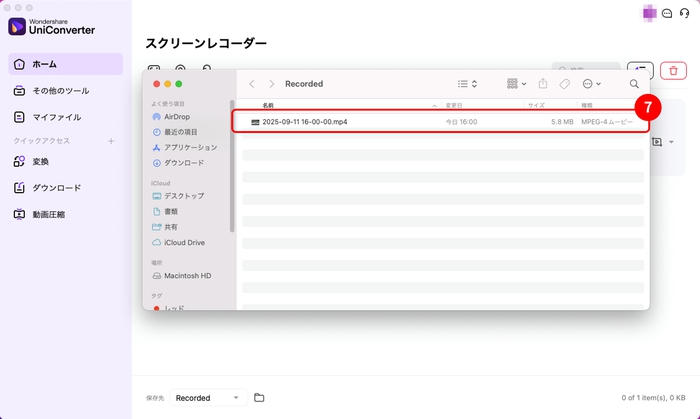Open the output folder icon beside Recorded
700x419 pixels.
259,398
